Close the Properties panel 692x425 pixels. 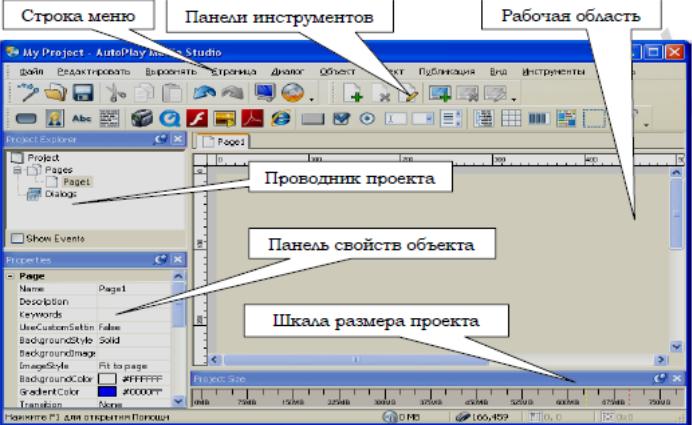coord(177,260)
